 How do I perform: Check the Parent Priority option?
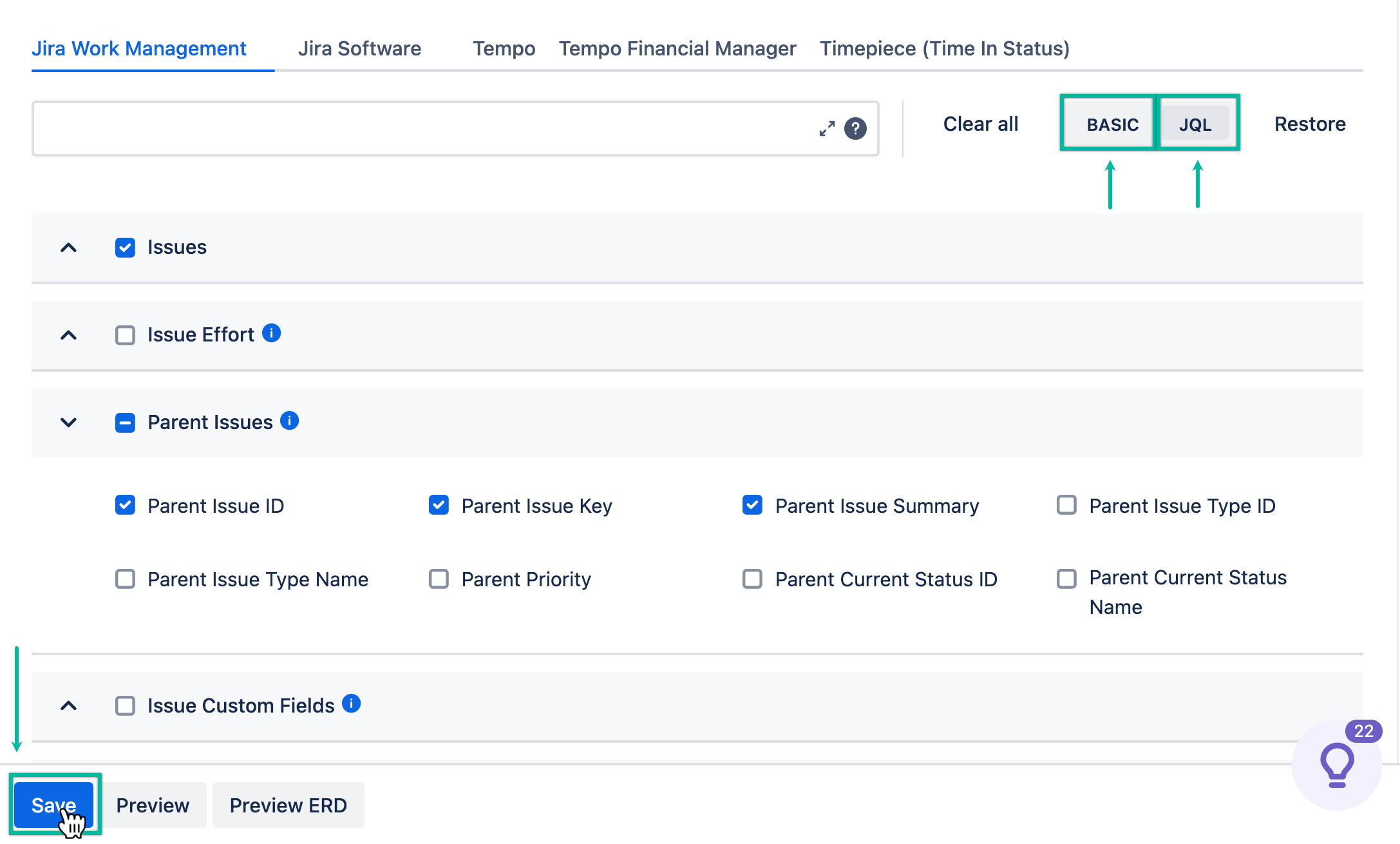(x=439, y=579)
